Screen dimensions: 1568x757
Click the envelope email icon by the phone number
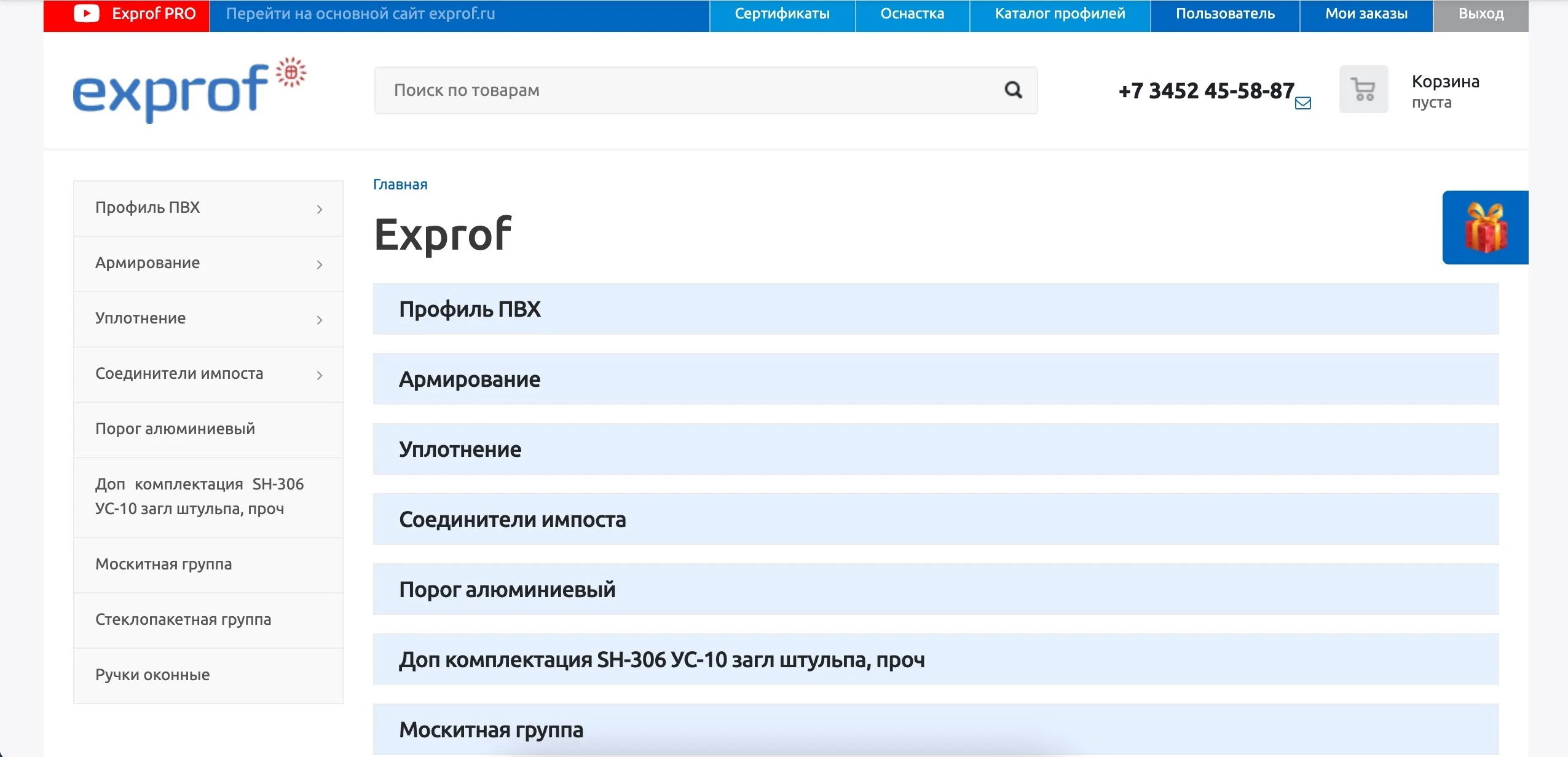1302,103
